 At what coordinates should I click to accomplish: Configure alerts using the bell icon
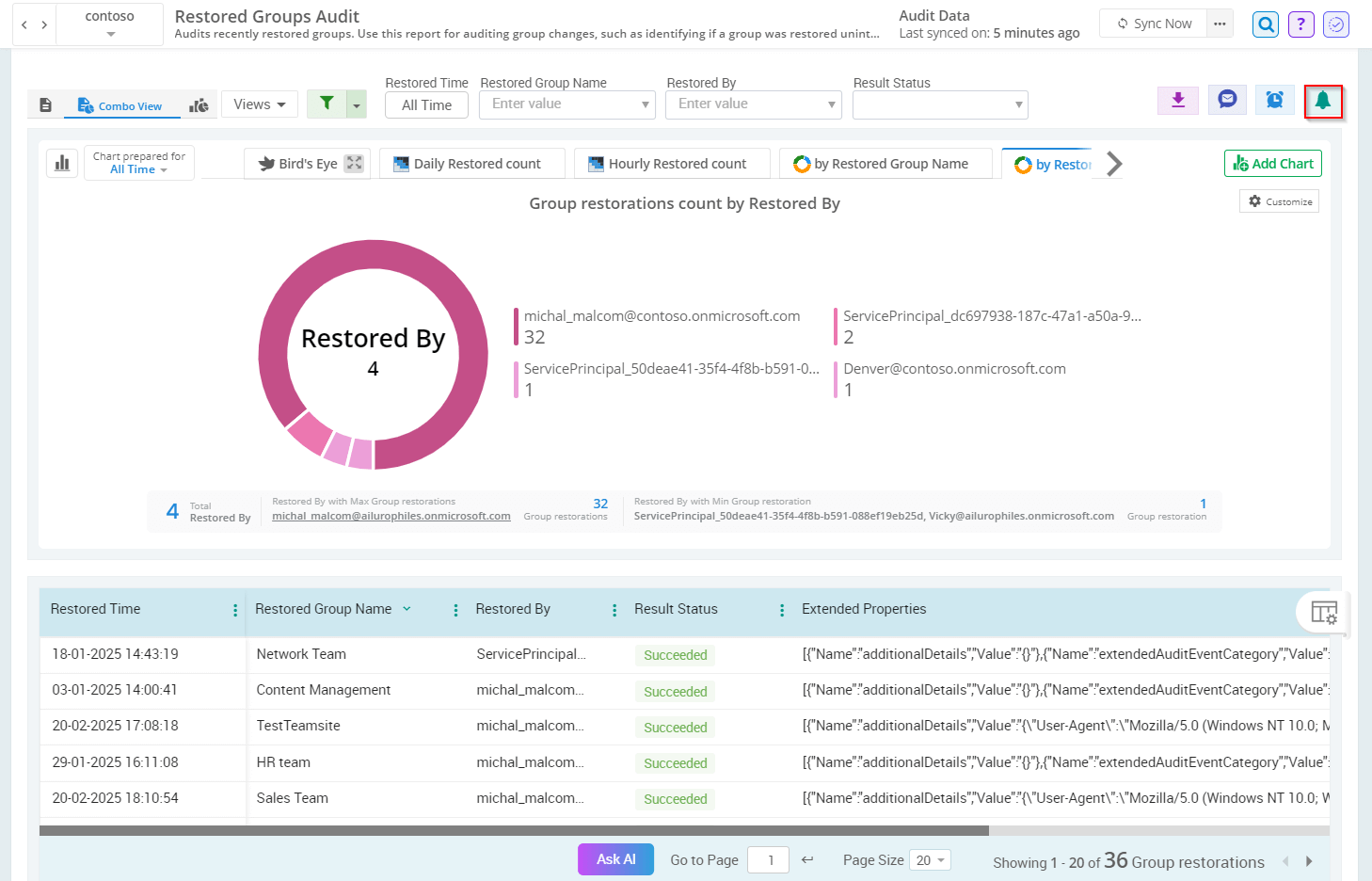tap(1323, 99)
